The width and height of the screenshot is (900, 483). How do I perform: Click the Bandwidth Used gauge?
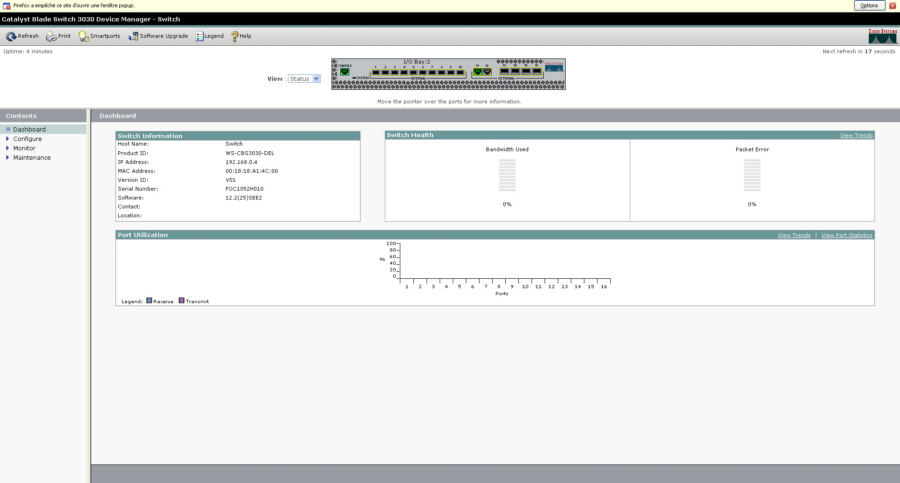pos(507,175)
